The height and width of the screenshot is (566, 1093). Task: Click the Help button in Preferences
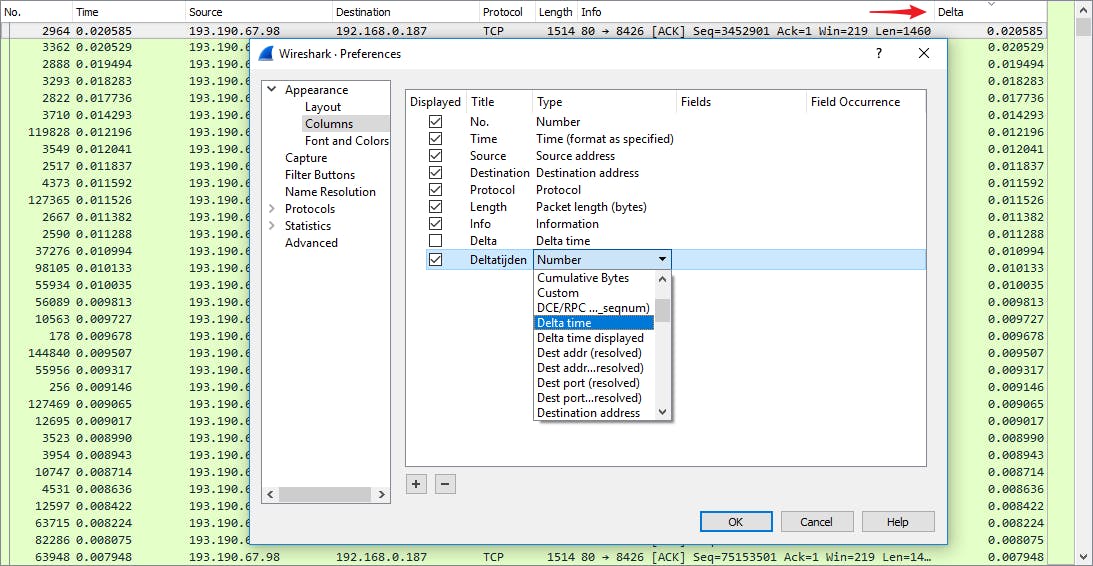pyautogui.click(x=898, y=521)
